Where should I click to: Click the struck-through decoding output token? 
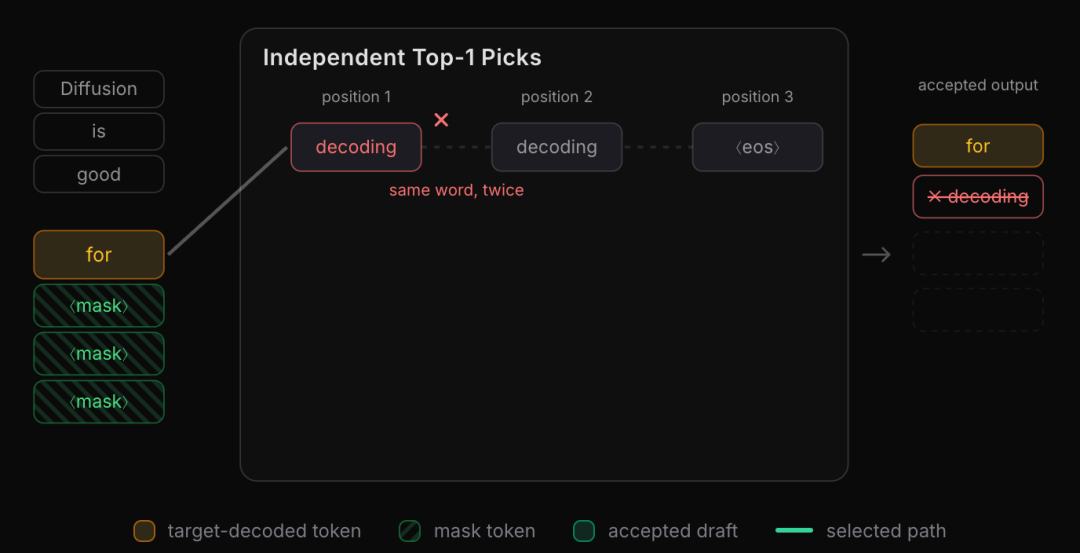978,197
